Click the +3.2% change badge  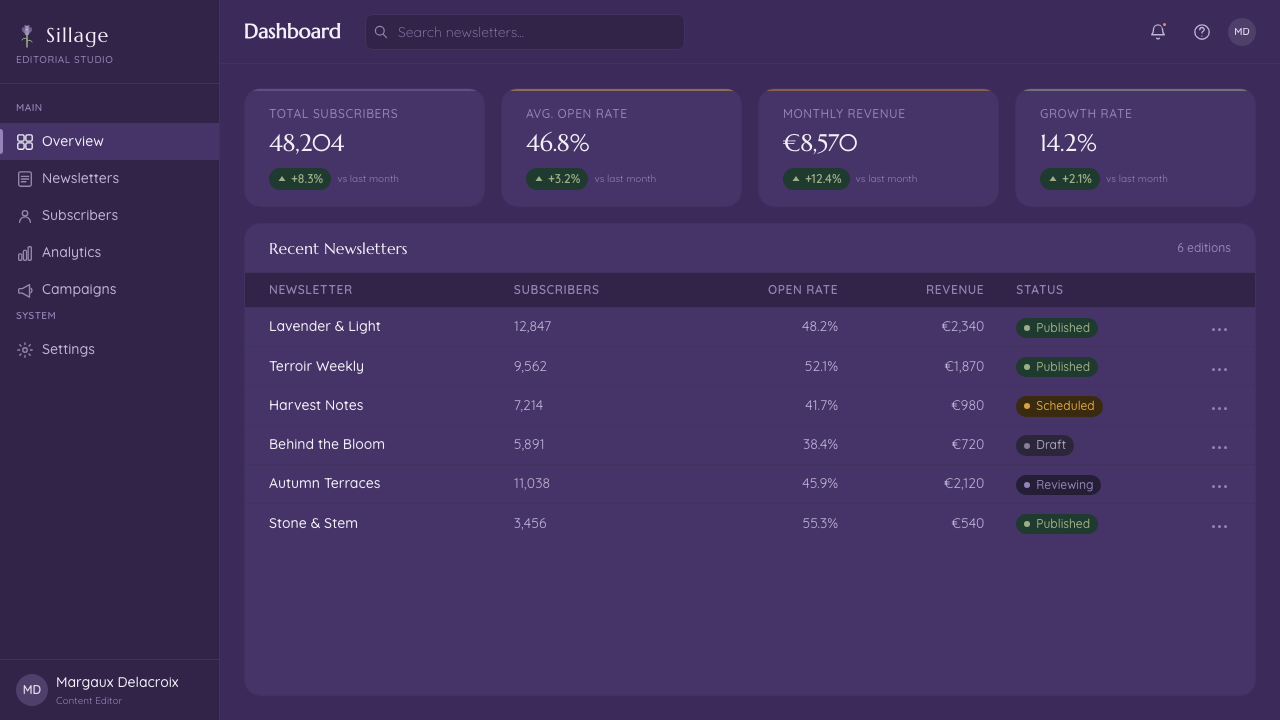tap(557, 179)
